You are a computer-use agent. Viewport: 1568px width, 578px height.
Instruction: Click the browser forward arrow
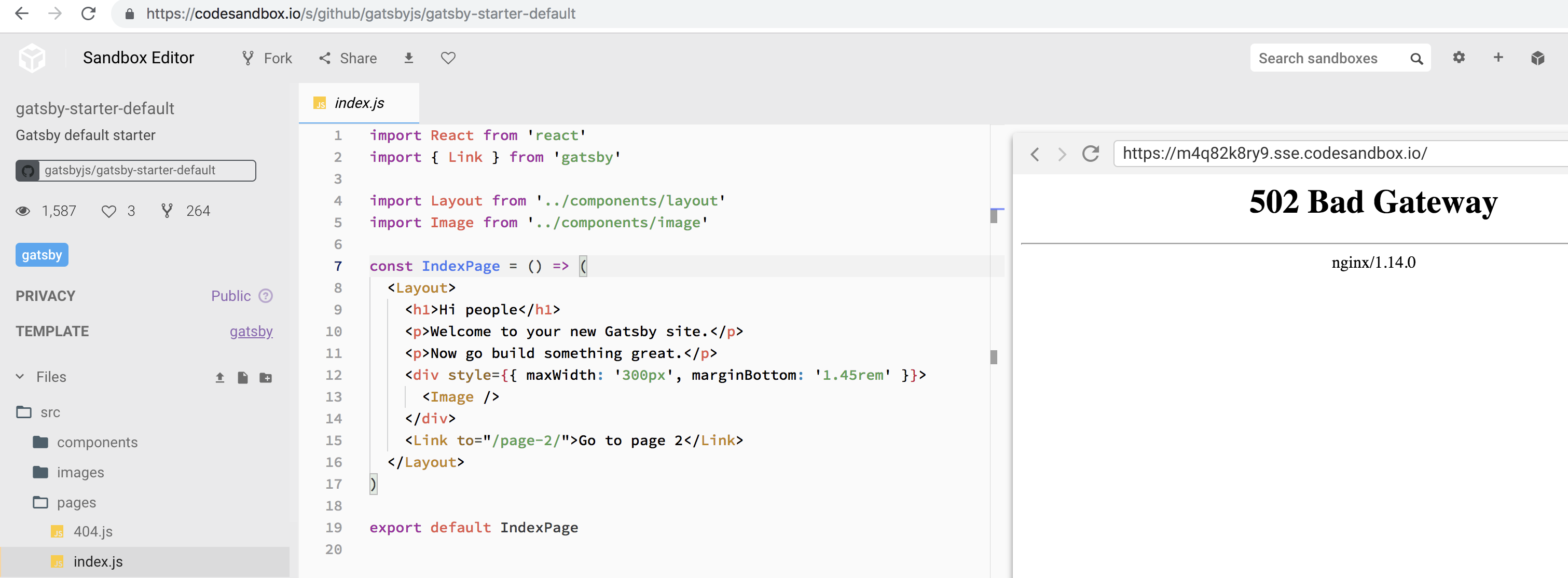[55, 13]
